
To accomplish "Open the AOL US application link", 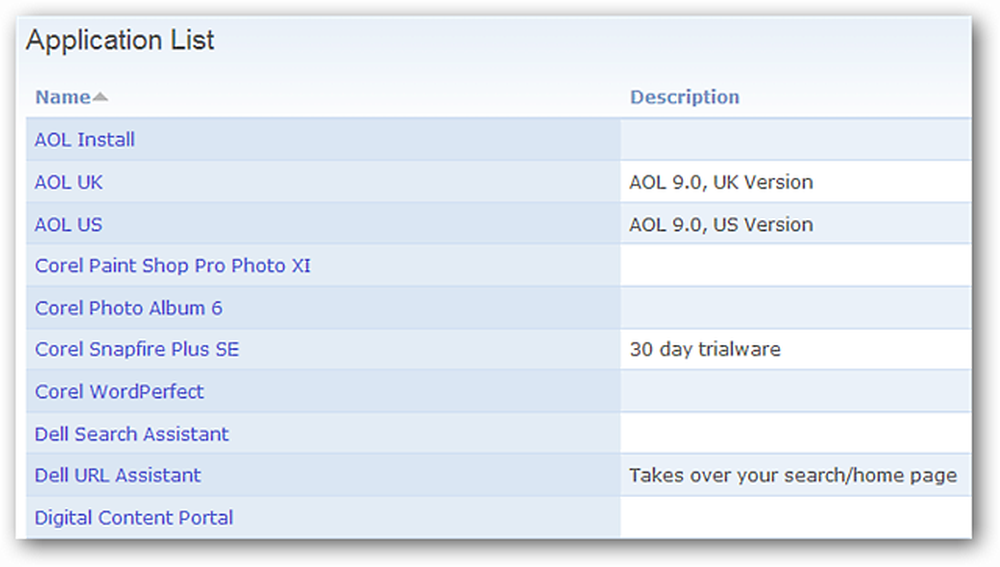I will point(68,225).
